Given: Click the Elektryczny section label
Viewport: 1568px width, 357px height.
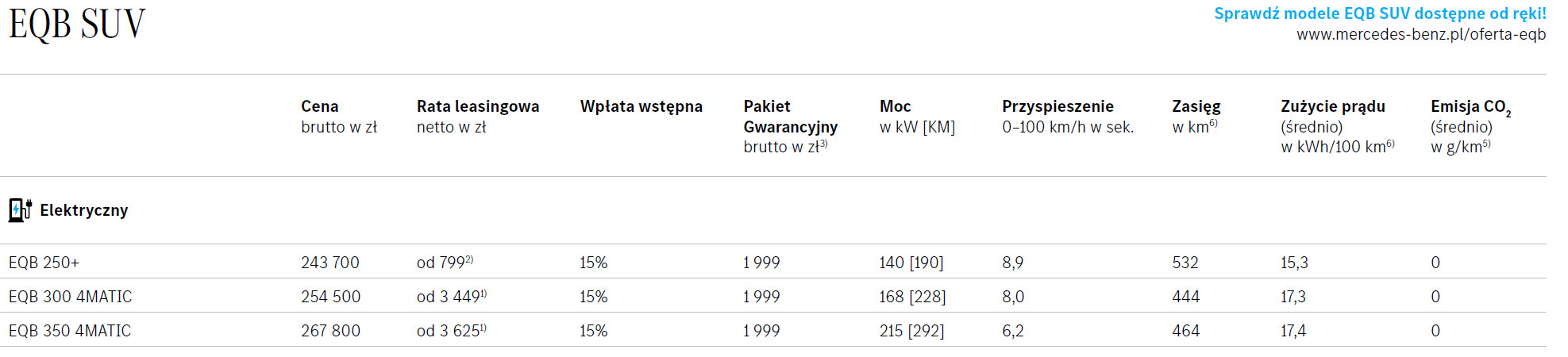Looking at the screenshot, I should click(83, 210).
